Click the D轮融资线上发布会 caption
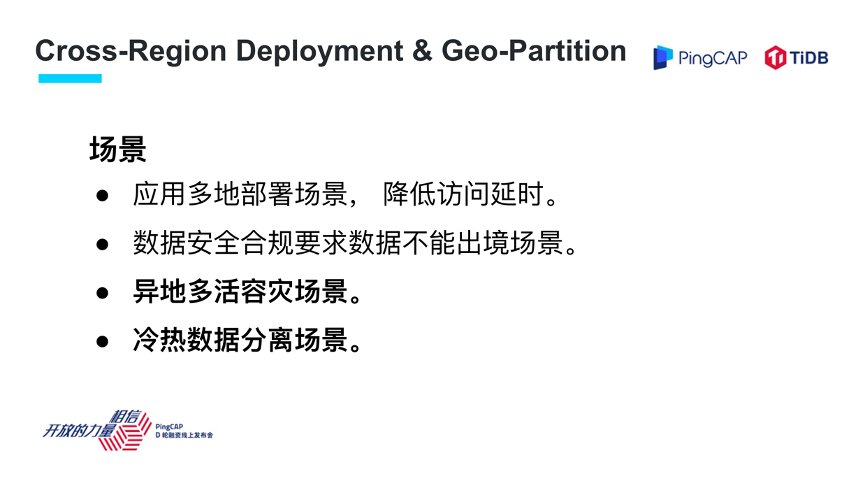This screenshot has height=481, width=866. pos(185,437)
